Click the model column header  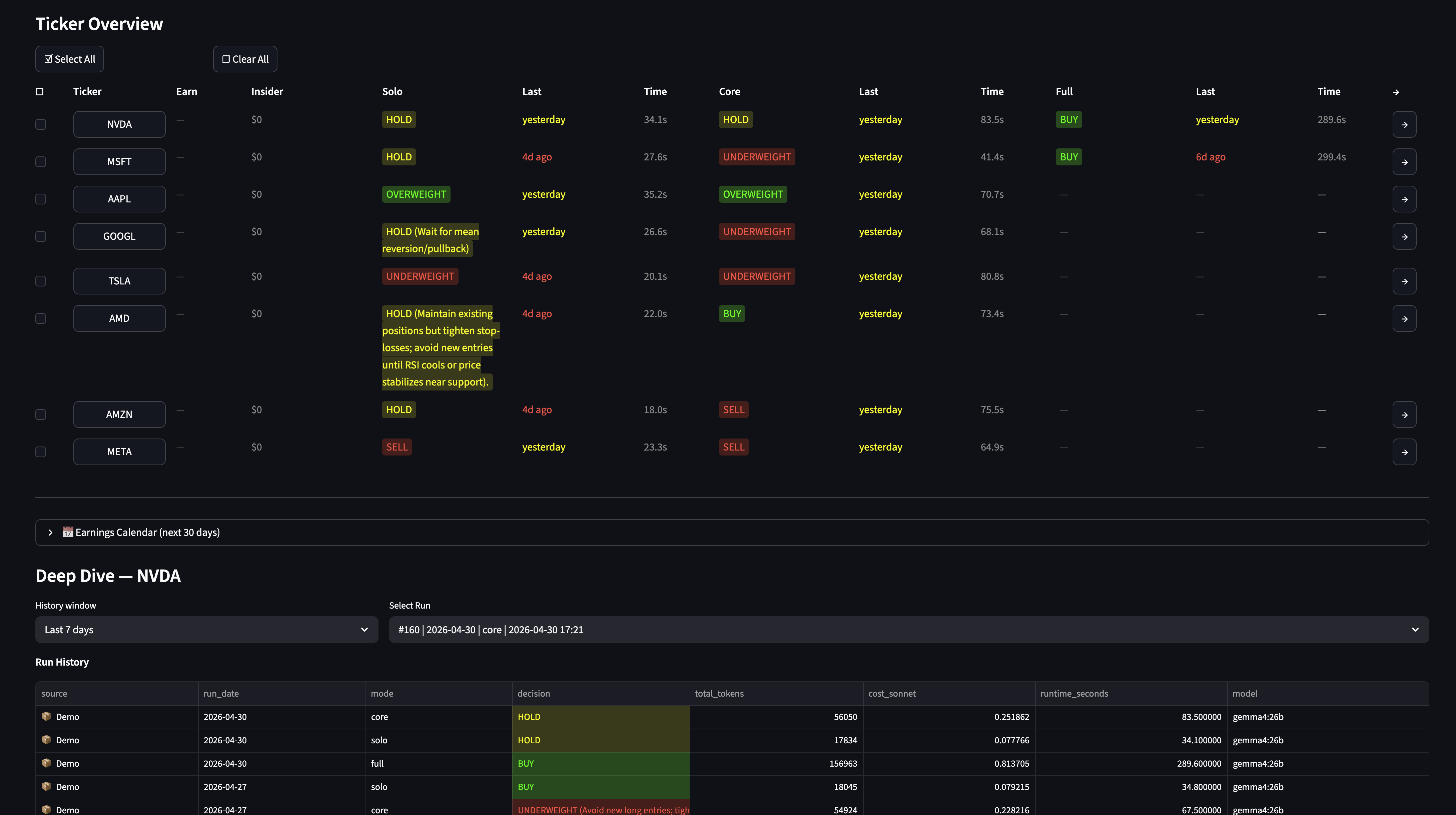pyautogui.click(x=1328, y=694)
